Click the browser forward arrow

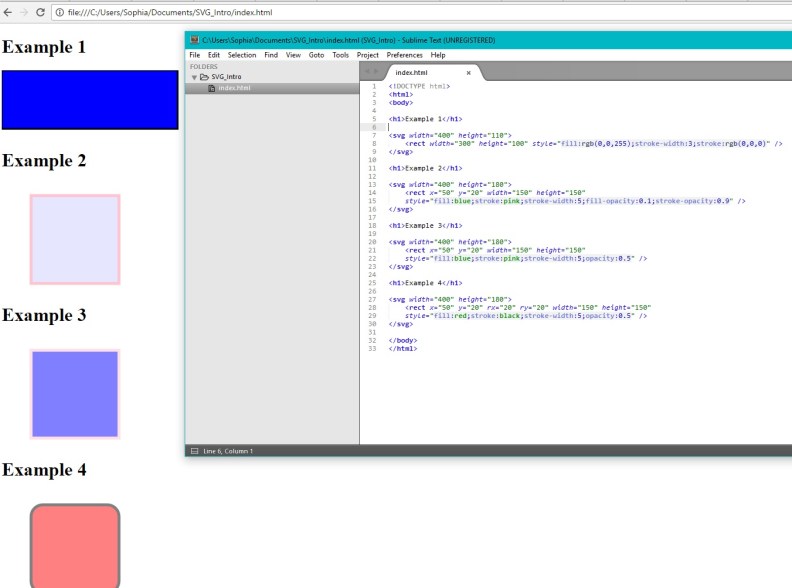[23, 12]
